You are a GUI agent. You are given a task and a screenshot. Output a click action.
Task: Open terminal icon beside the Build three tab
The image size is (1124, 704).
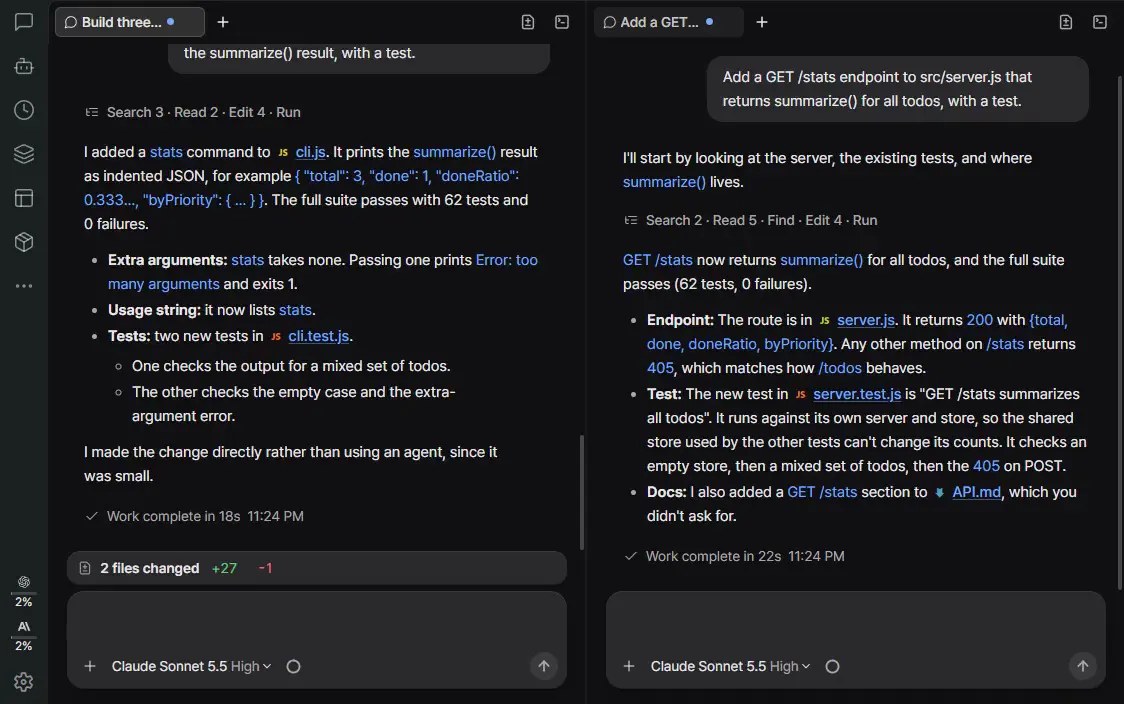(x=562, y=22)
